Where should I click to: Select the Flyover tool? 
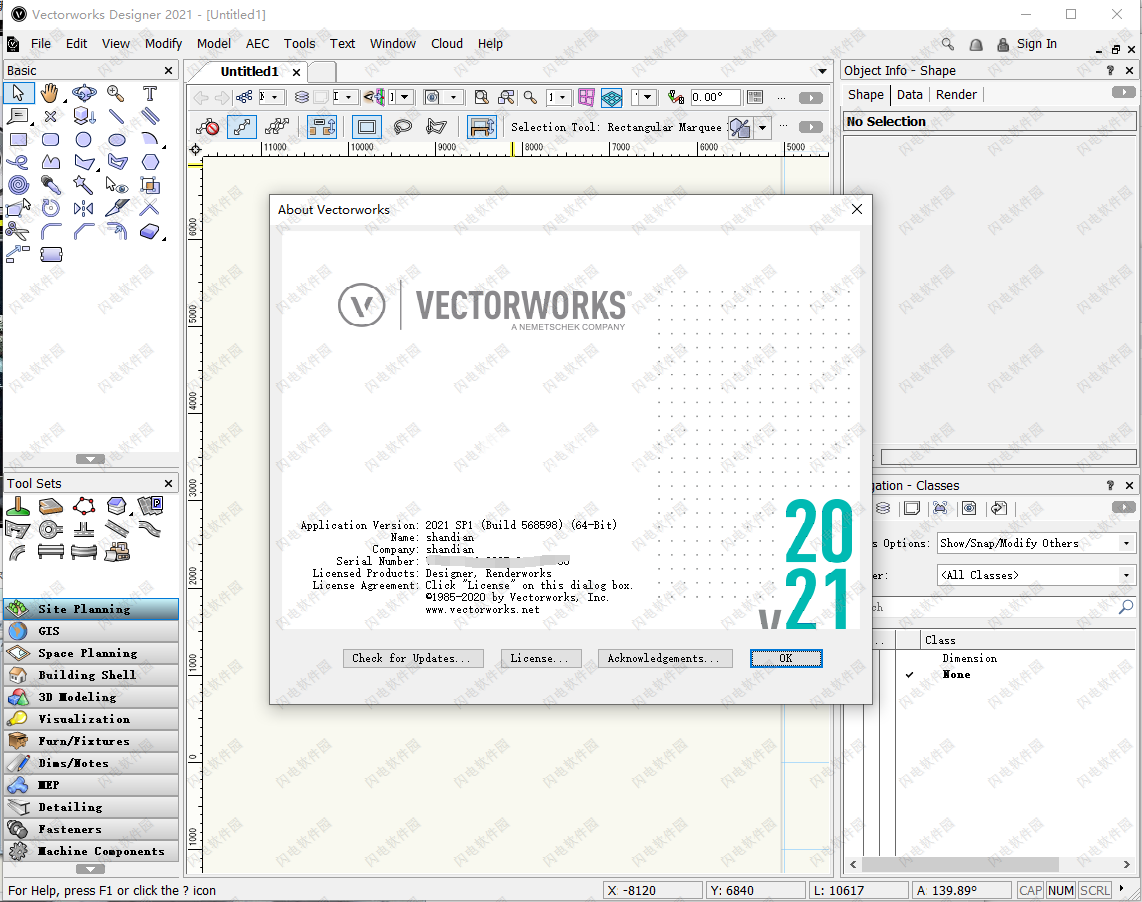pos(84,93)
